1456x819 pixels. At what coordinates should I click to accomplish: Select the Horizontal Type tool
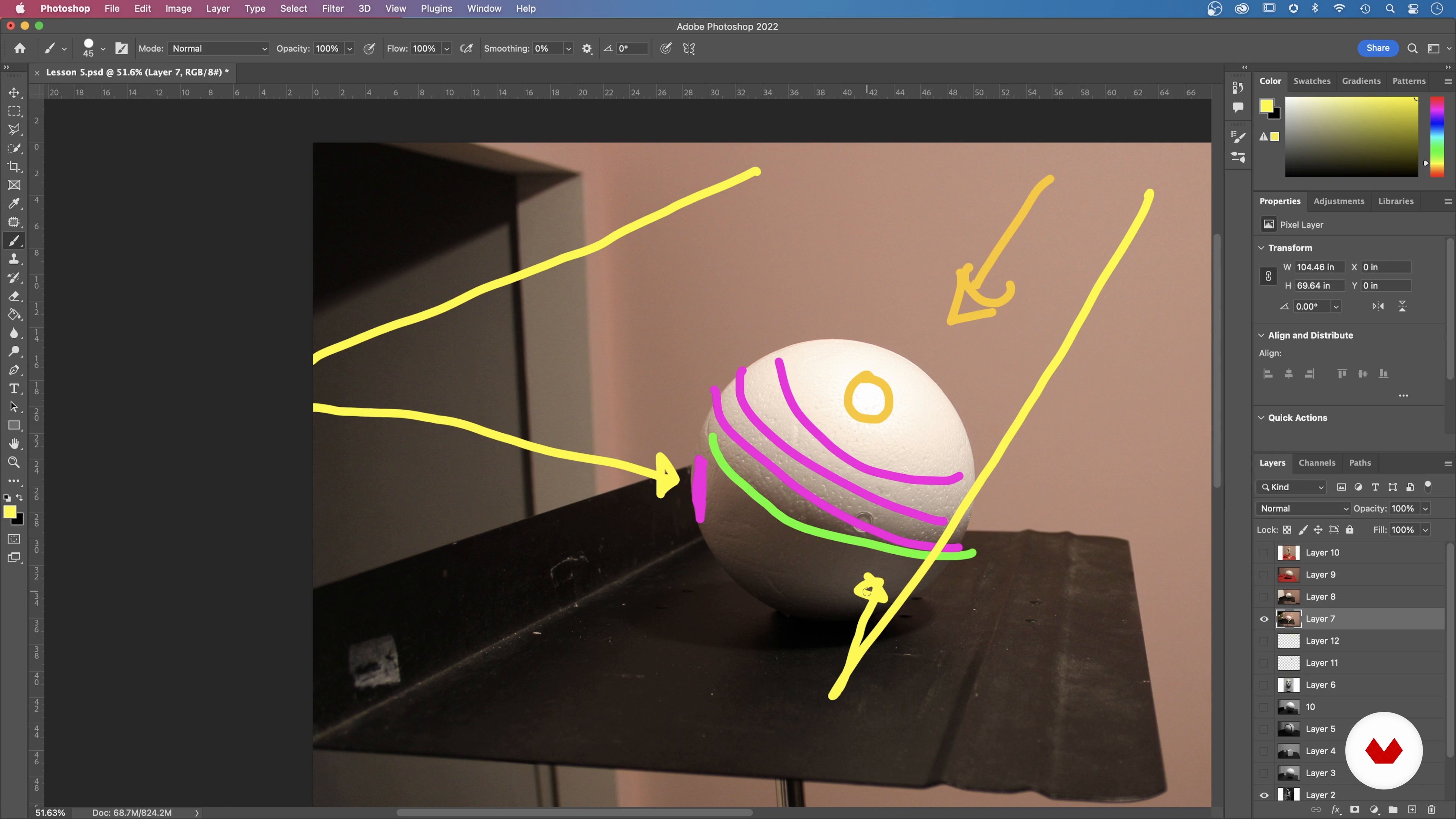[x=14, y=389]
